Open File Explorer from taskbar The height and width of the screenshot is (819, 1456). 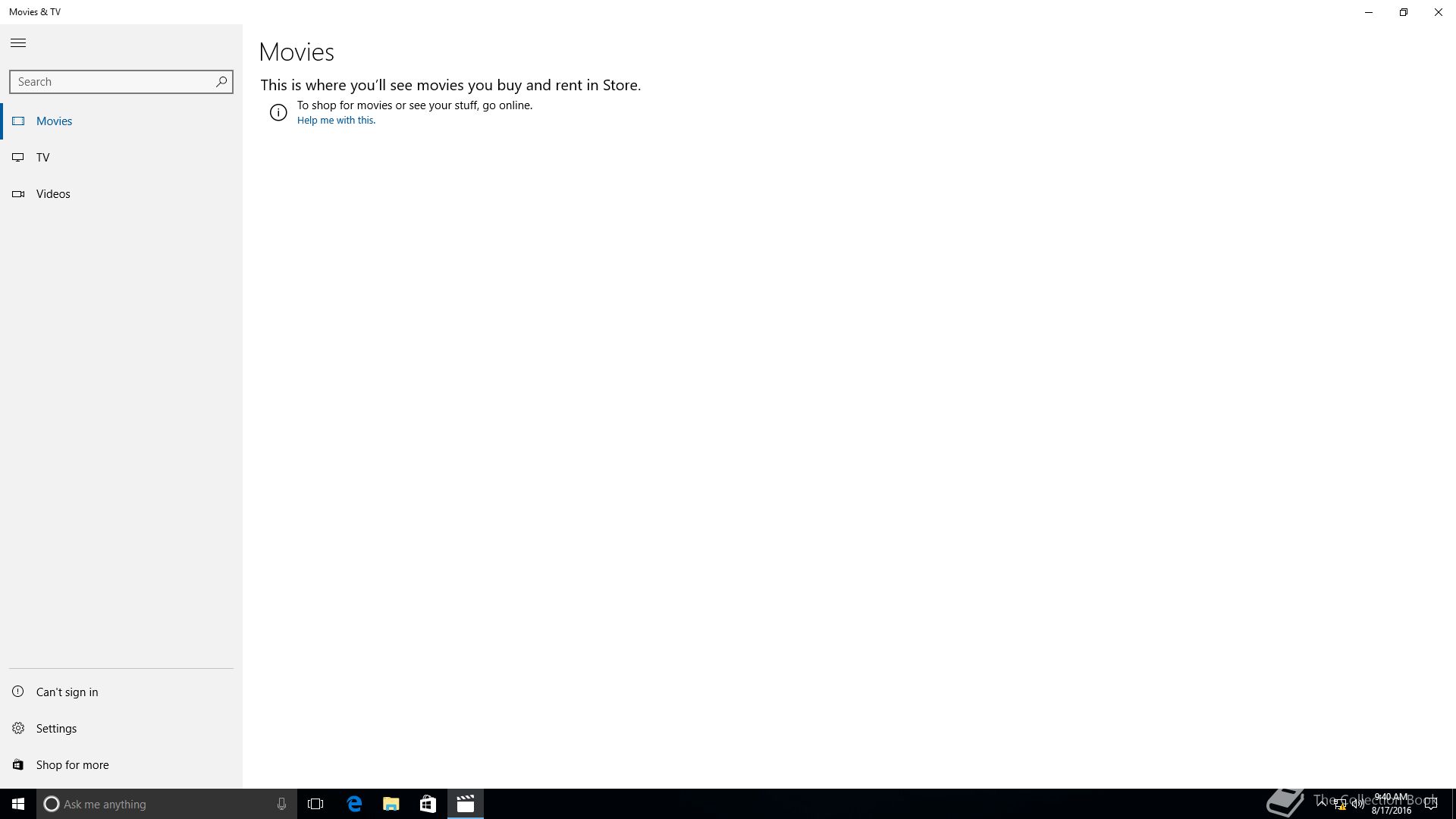(391, 804)
